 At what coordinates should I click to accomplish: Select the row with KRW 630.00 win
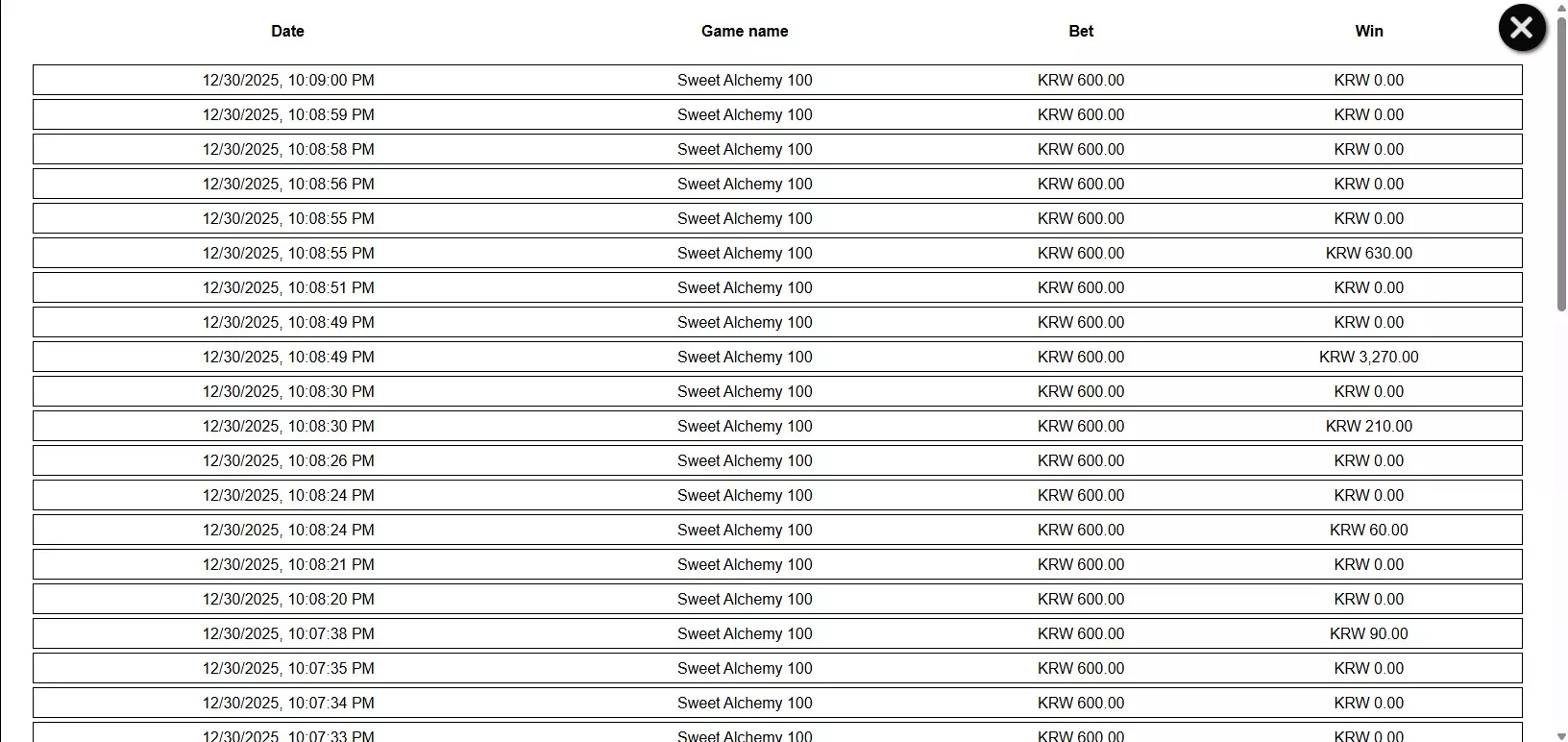click(777, 253)
